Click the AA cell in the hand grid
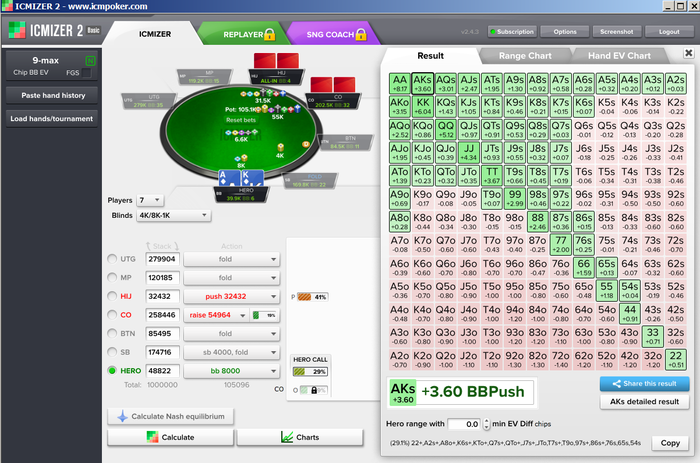Screen dimensions: 700x463 [400, 83]
